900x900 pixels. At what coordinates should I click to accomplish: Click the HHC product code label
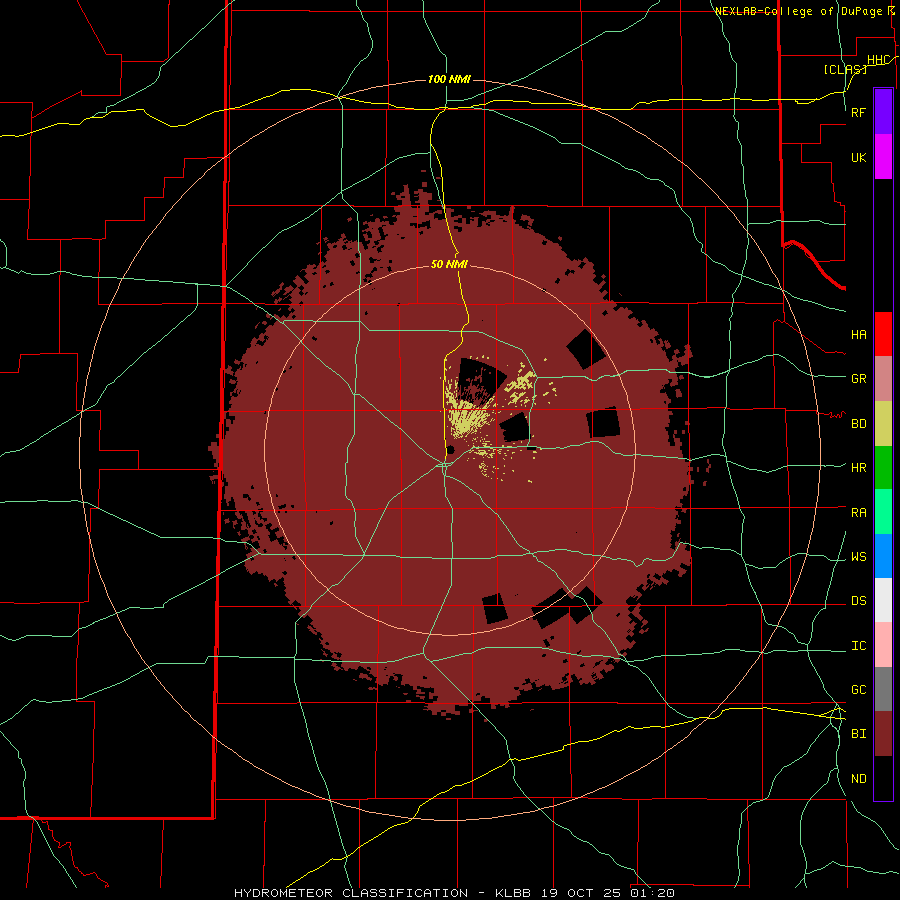(878, 60)
